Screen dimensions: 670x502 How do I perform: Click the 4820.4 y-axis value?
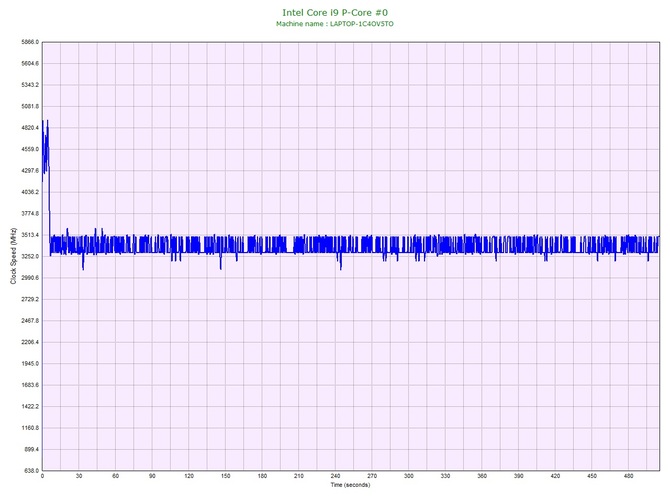[x=30, y=128]
